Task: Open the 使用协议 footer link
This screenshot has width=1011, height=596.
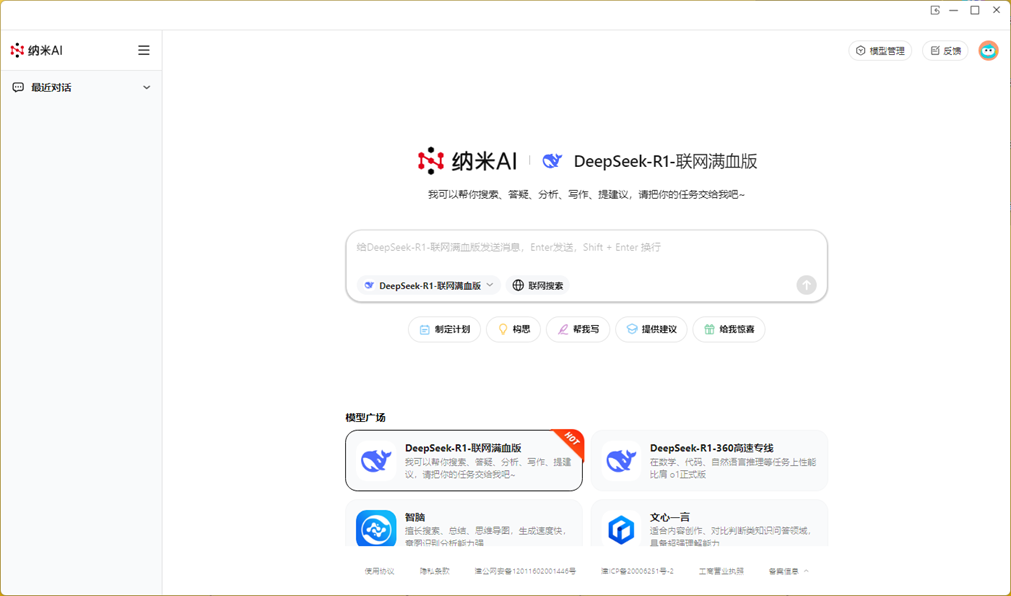Action: tap(379, 571)
